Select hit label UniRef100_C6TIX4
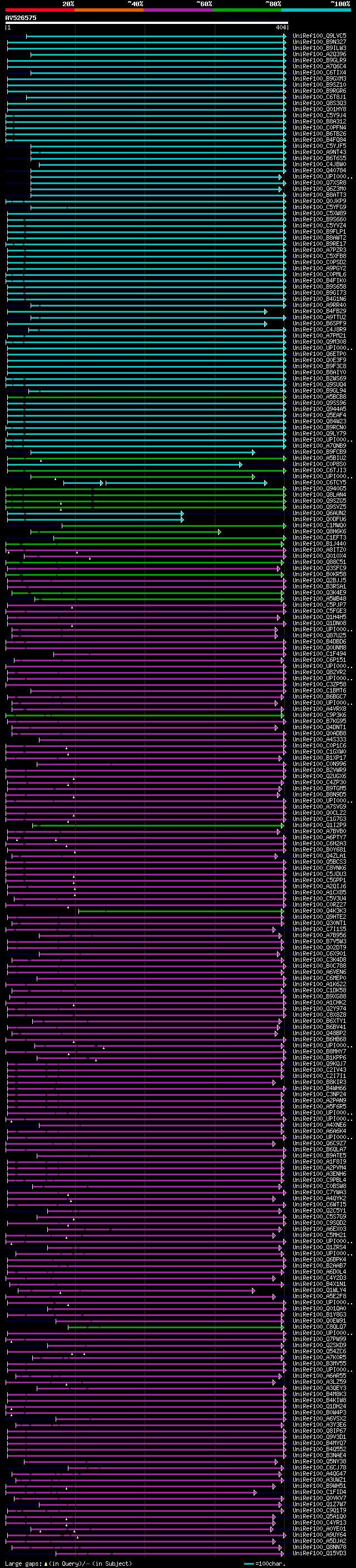 pyautogui.click(x=319, y=72)
